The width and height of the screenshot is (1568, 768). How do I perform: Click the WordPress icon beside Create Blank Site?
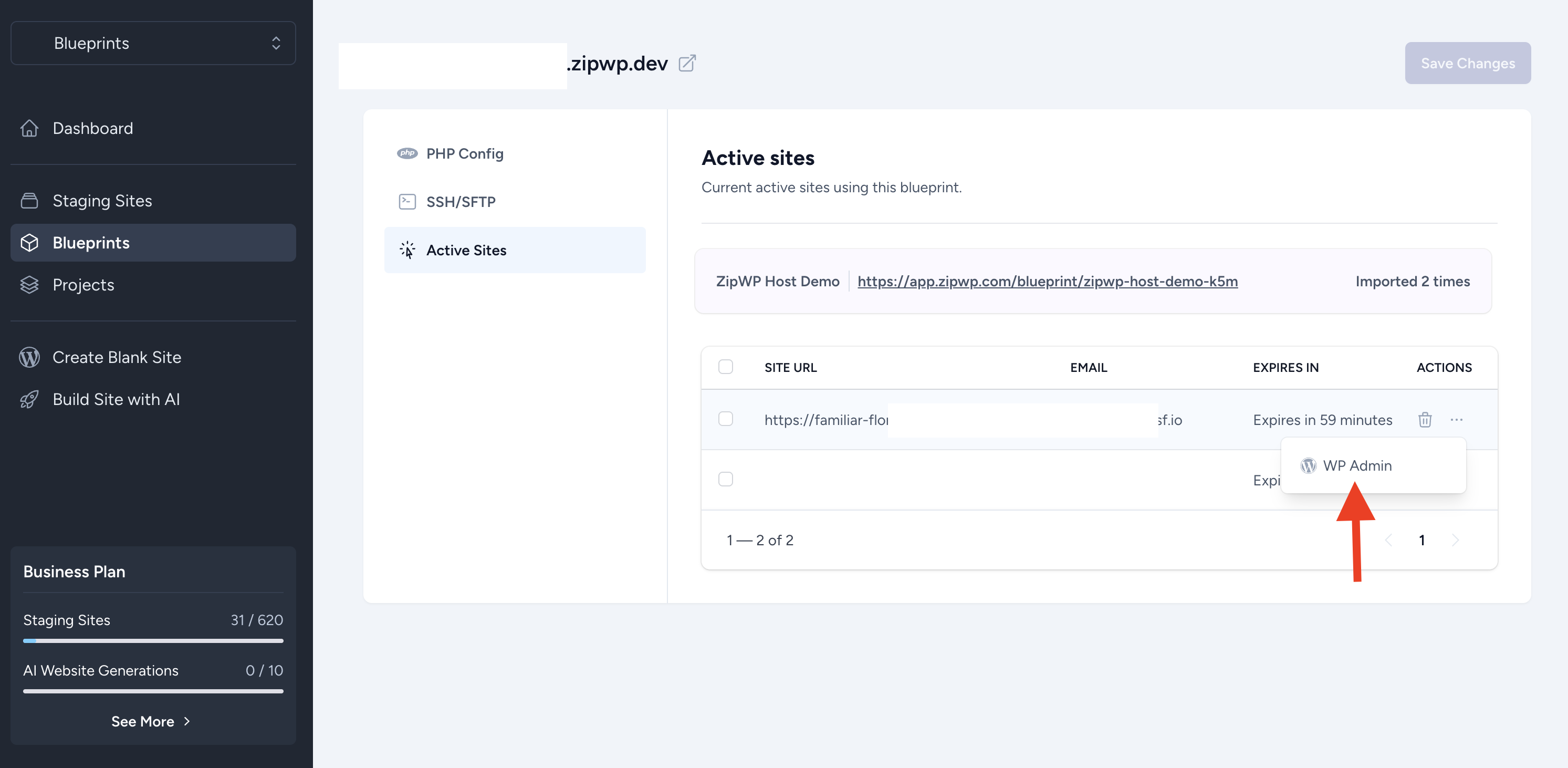pos(29,358)
